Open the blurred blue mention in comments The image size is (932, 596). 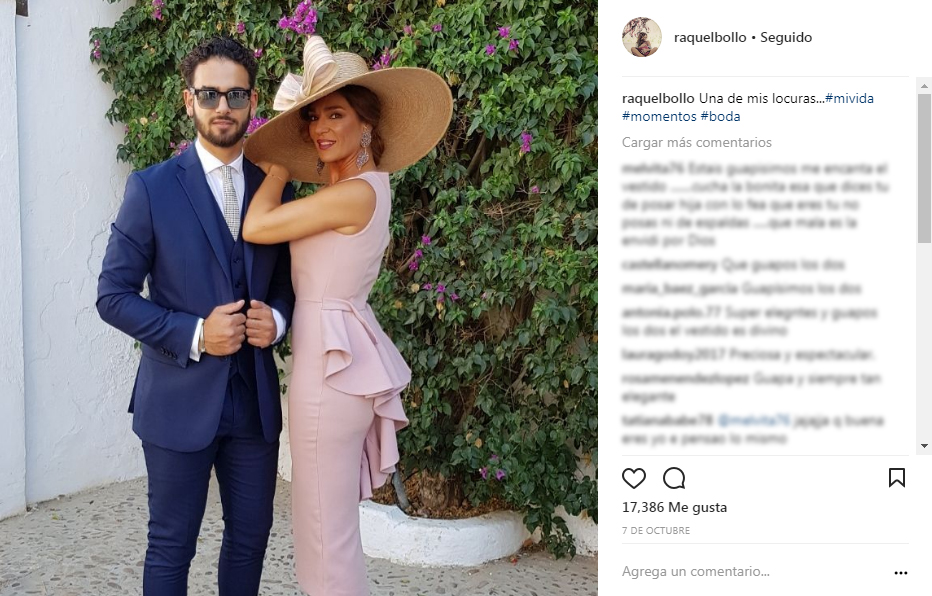coord(752,421)
